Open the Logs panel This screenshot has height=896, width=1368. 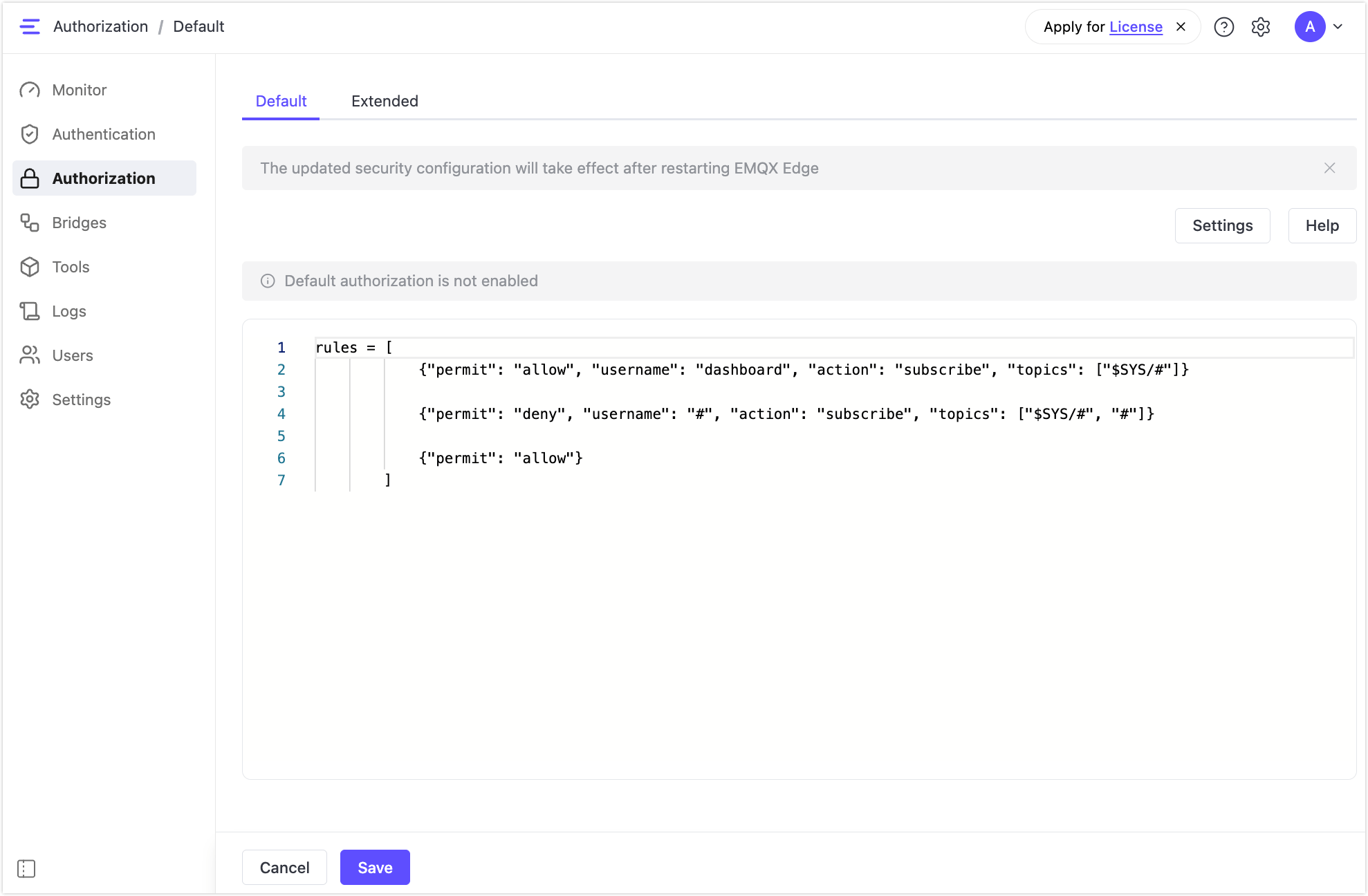click(x=68, y=311)
